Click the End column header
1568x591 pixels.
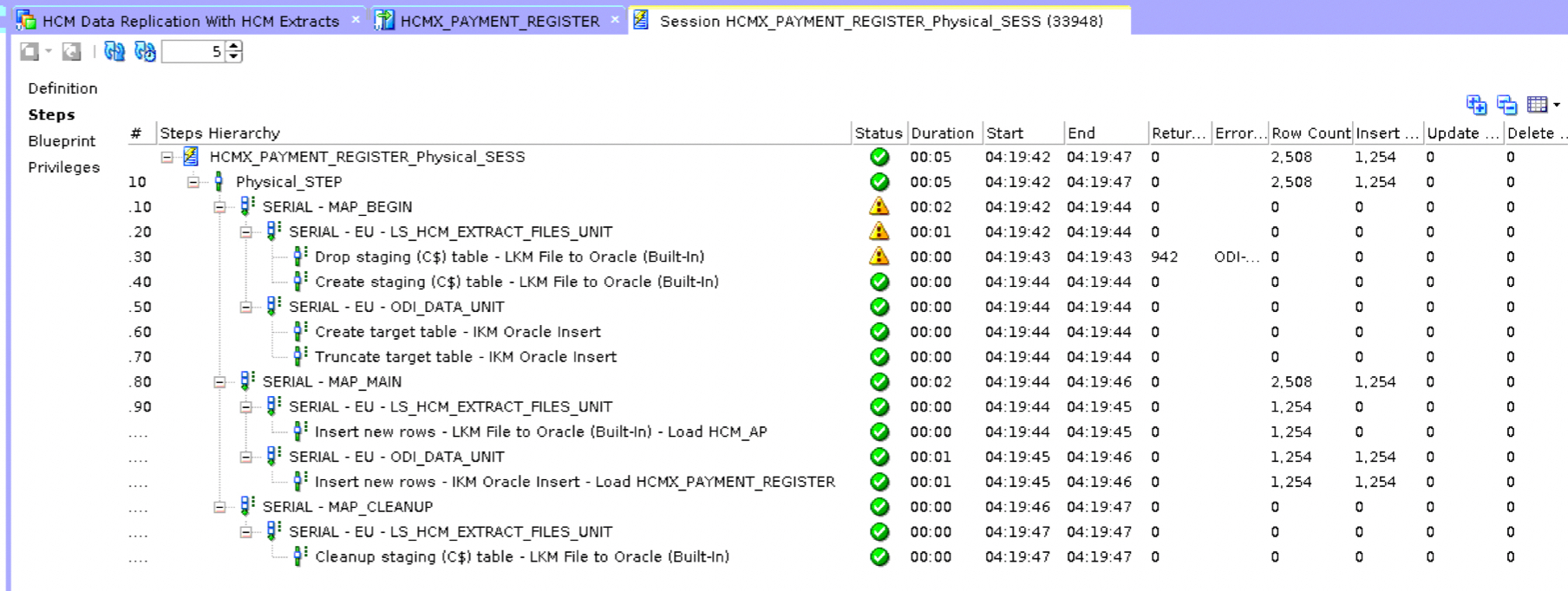[1106, 133]
